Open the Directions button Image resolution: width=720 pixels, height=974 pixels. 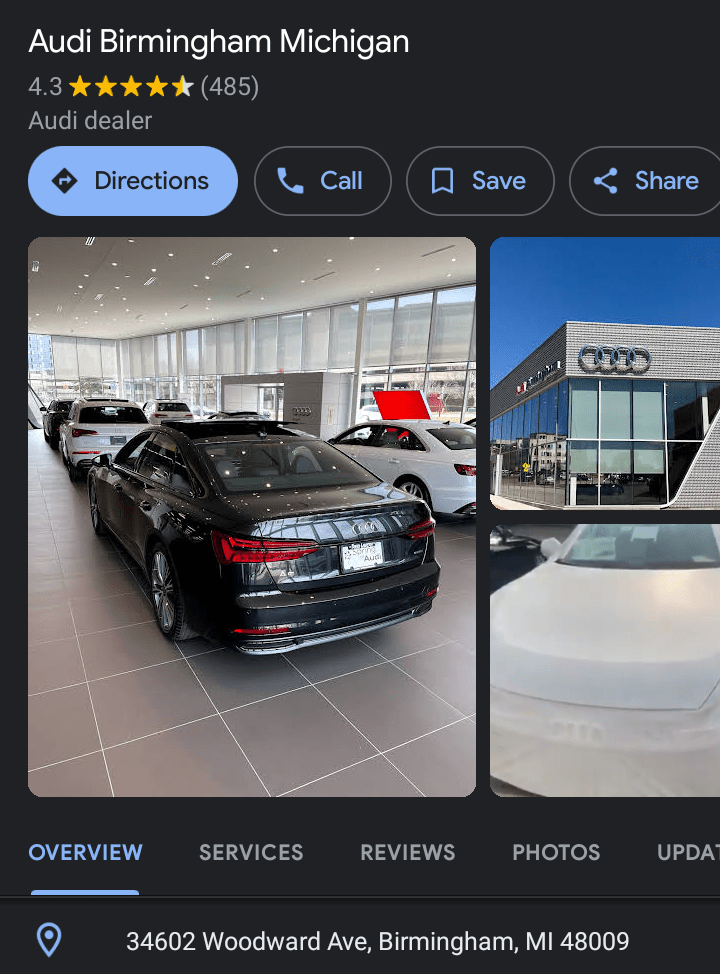pos(133,181)
